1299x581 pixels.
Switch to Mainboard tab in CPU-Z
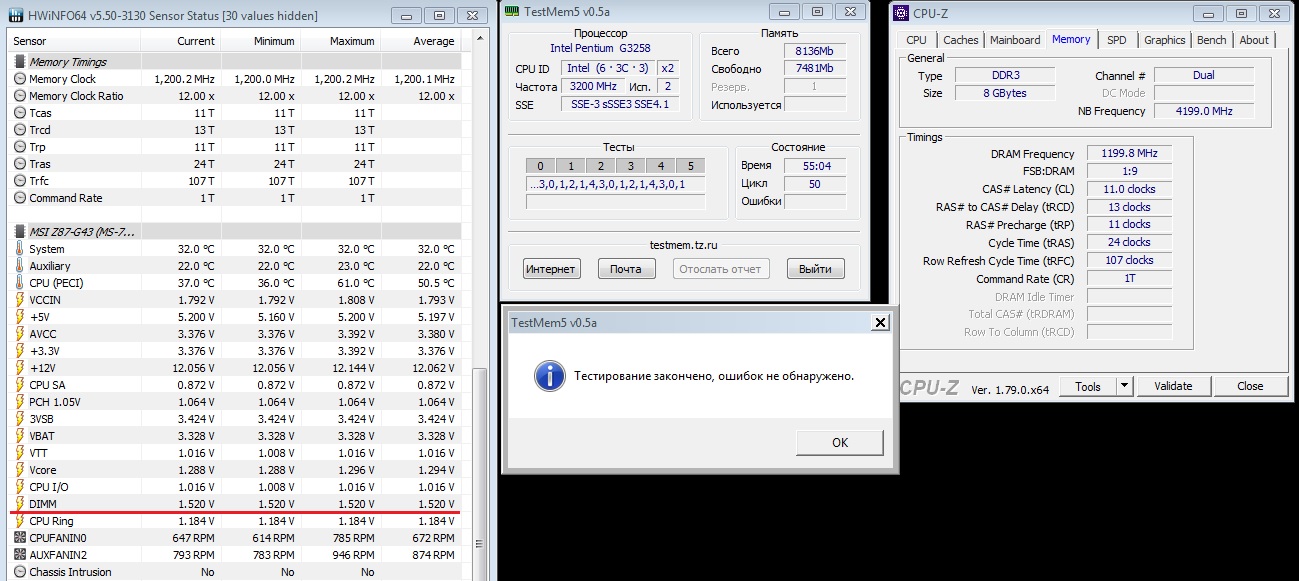1015,40
